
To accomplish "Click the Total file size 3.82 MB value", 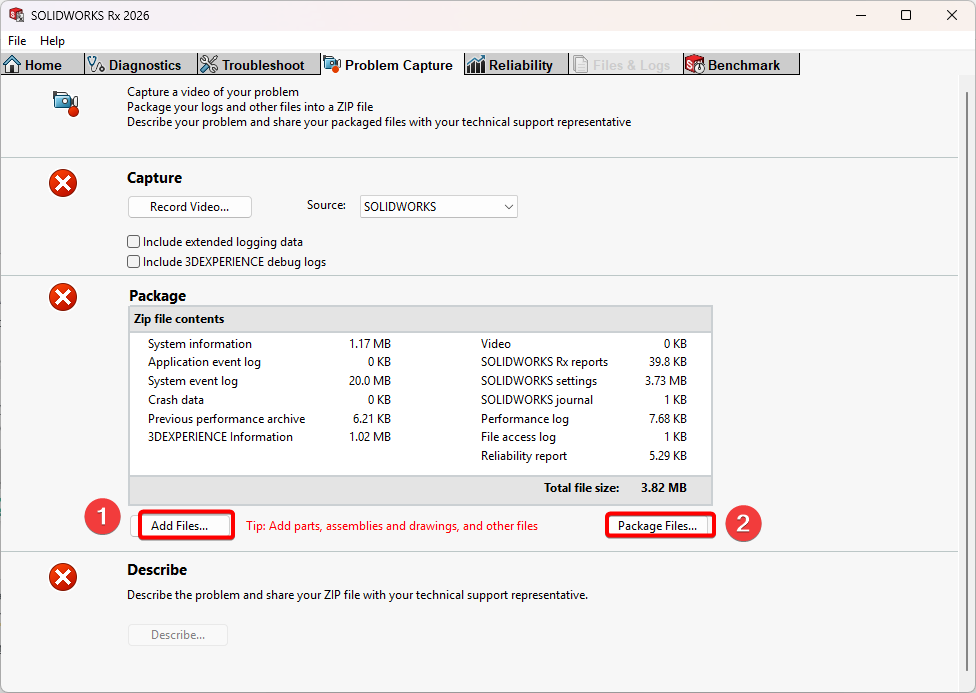I will tap(664, 488).
